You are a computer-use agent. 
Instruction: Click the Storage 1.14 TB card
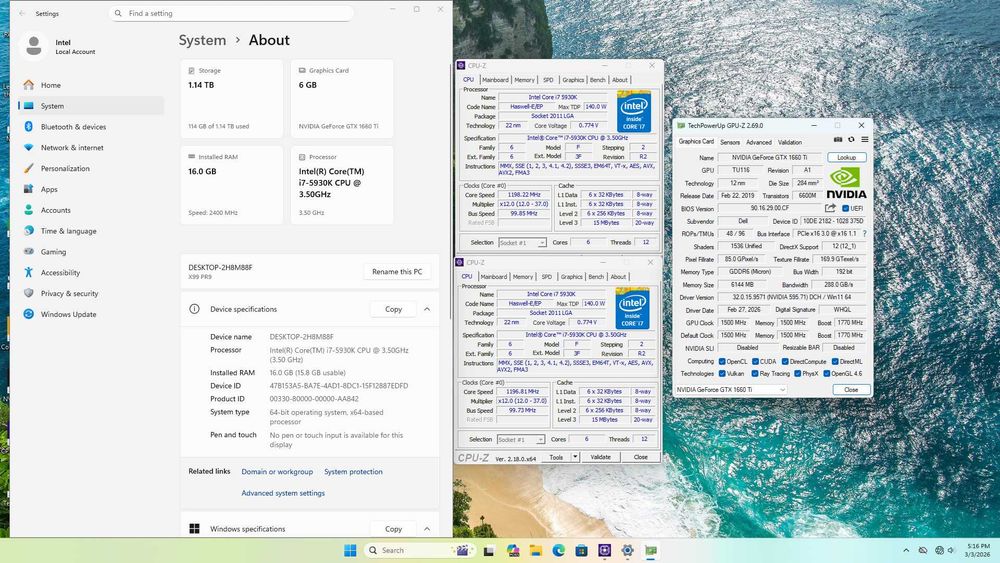coord(232,99)
